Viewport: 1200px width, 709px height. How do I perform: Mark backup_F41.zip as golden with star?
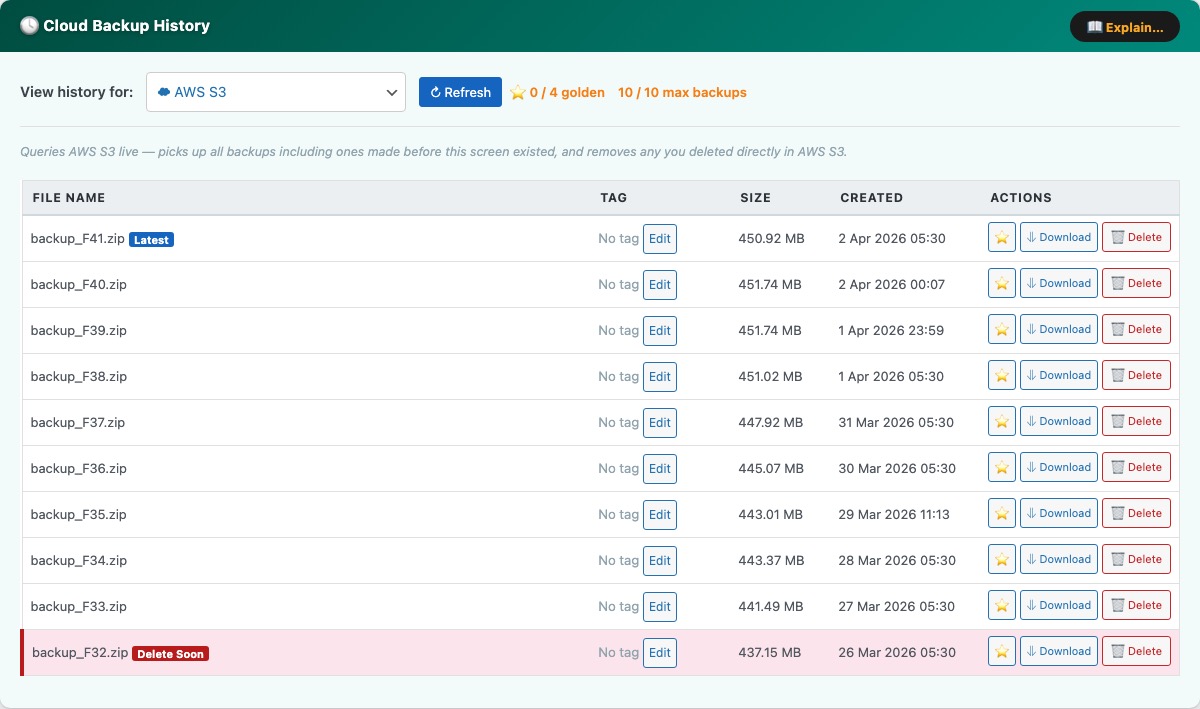(x=1002, y=237)
